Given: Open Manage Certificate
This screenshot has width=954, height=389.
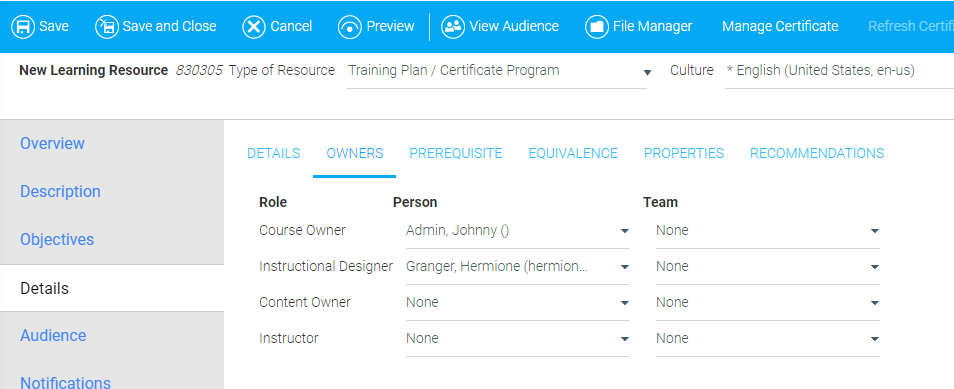Looking at the screenshot, I should pos(780,27).
